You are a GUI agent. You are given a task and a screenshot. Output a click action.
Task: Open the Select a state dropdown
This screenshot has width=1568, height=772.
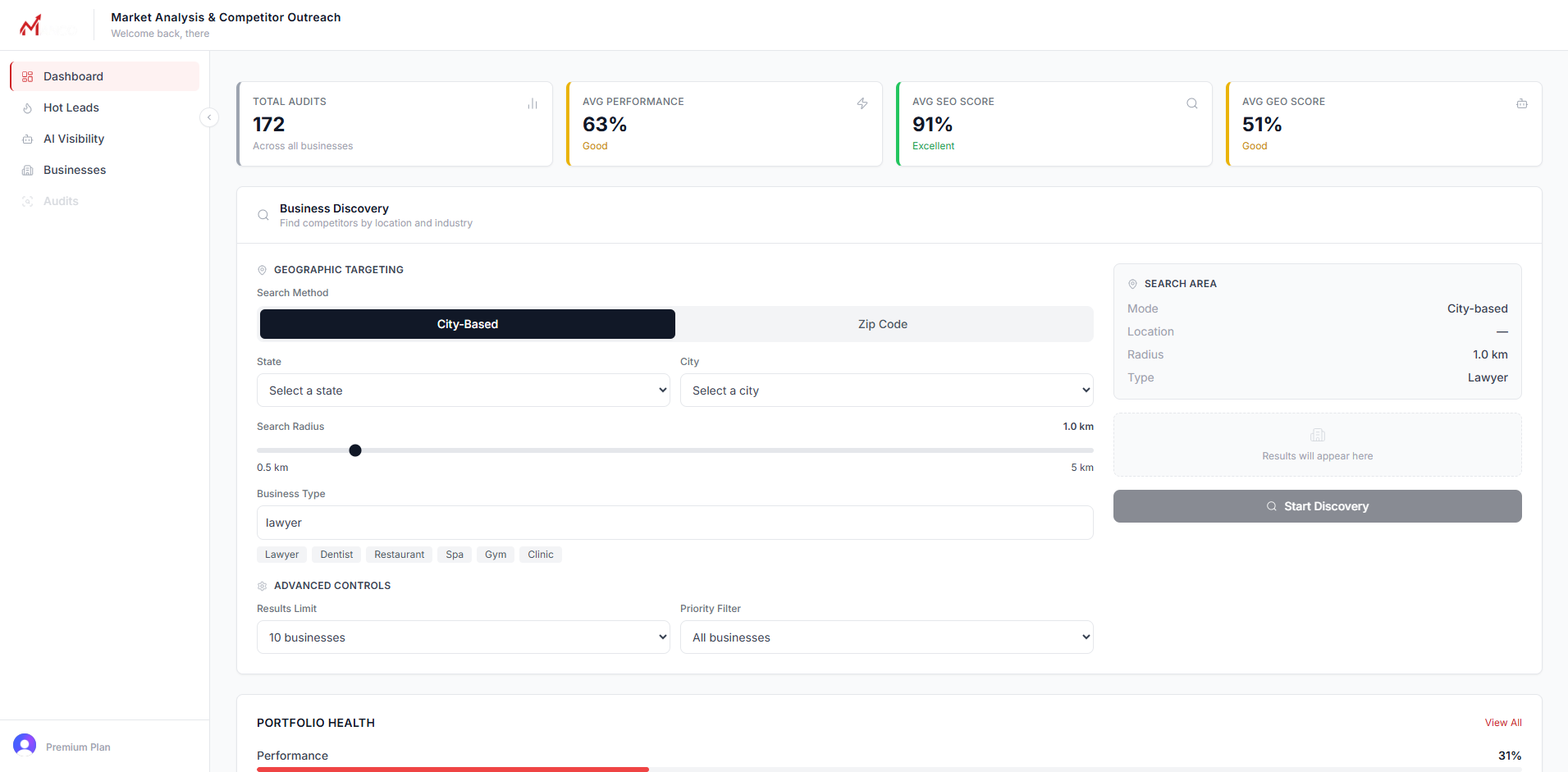464,391
